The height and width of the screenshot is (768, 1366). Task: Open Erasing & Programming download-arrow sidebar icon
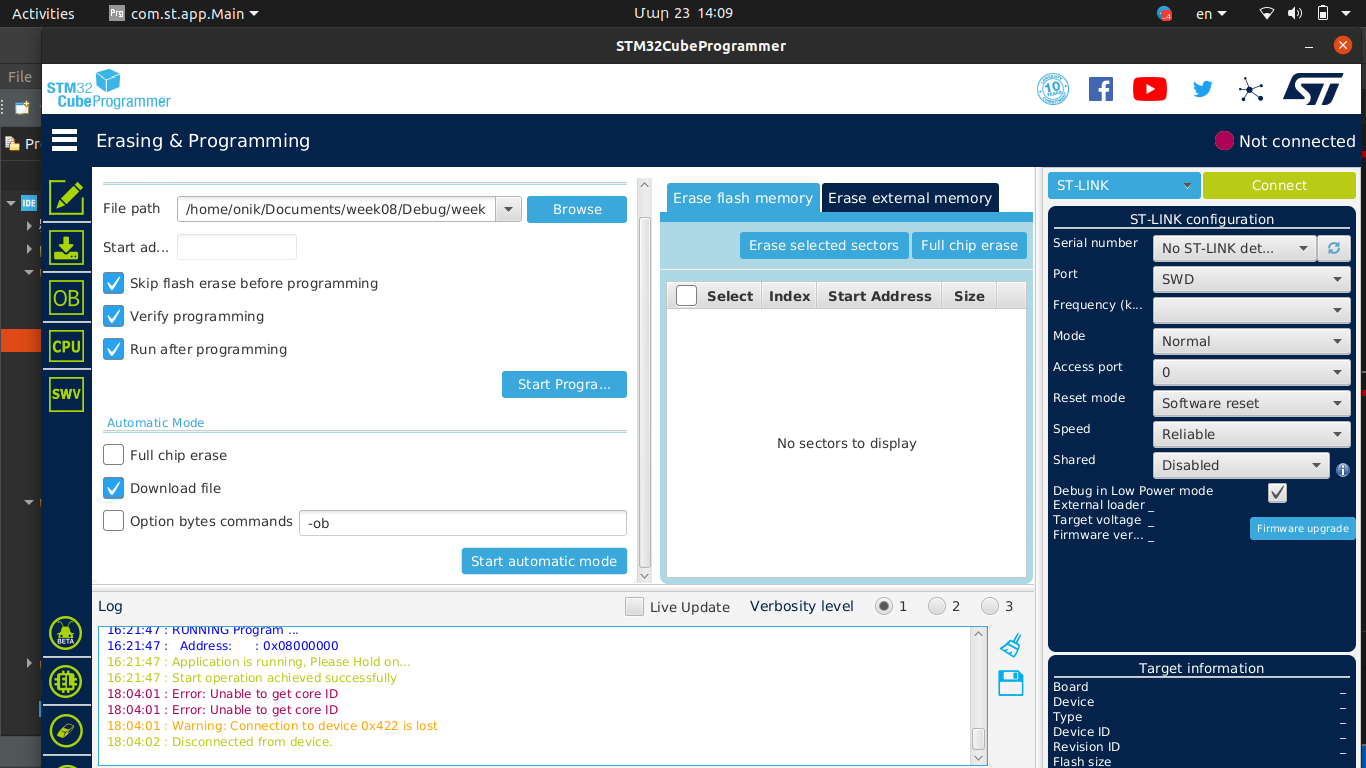[x=66, y=247]
